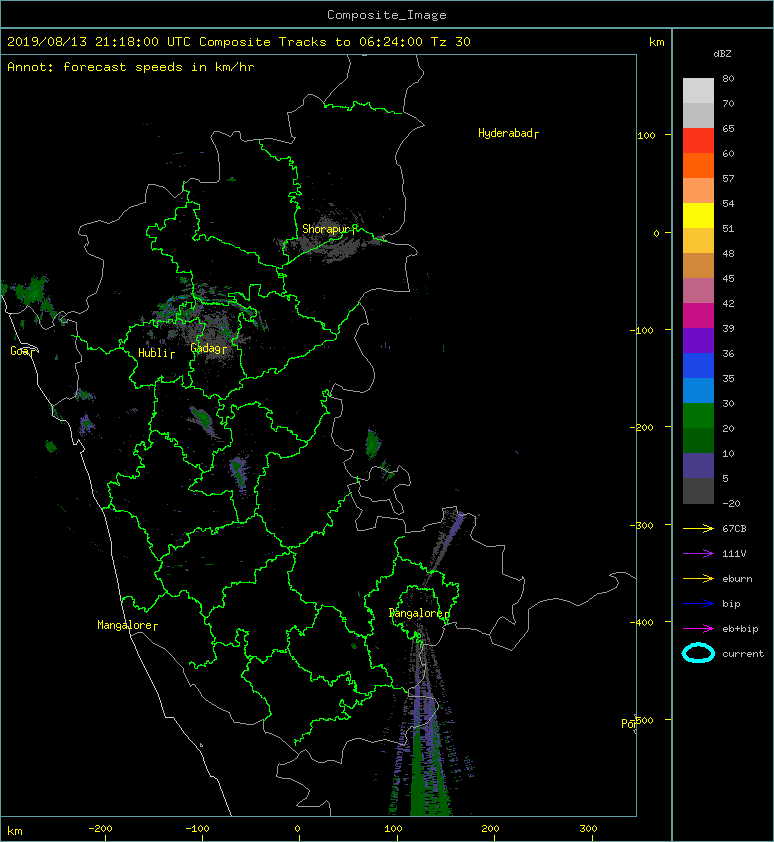Click the Gadag city label
774x842 pixels.
(x=205, y=349)
